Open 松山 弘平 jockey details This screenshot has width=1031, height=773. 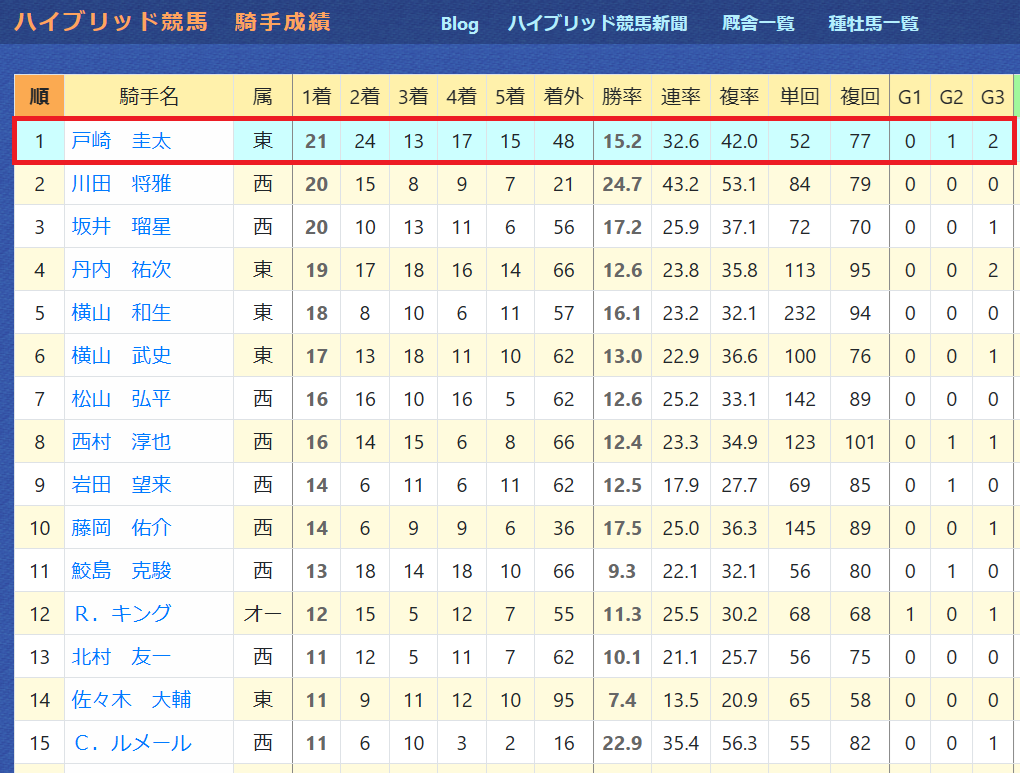(121, 399)
